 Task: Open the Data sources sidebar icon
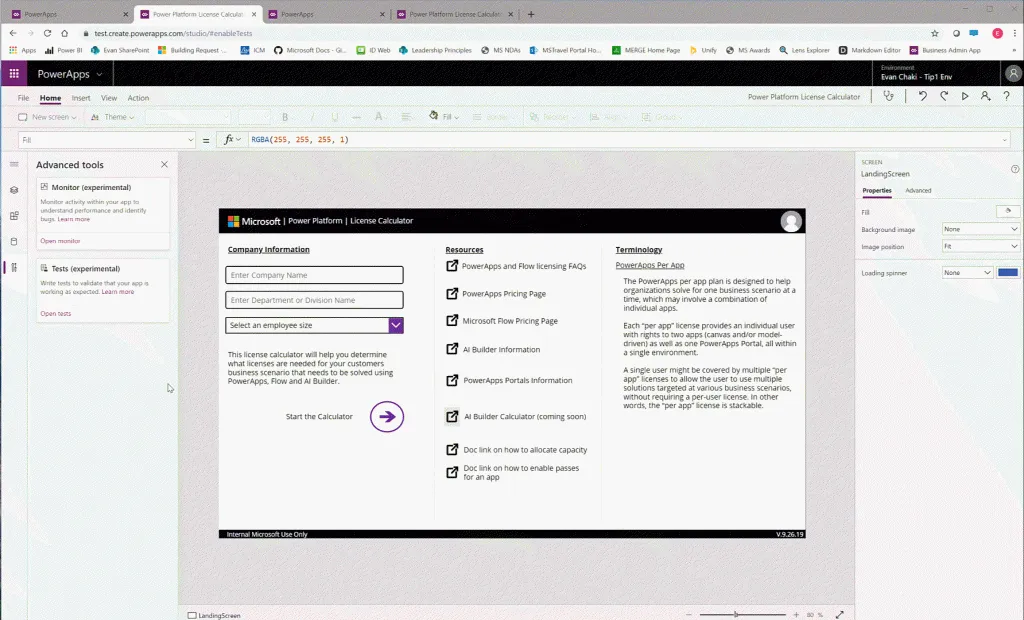click(x=14, y=242)
